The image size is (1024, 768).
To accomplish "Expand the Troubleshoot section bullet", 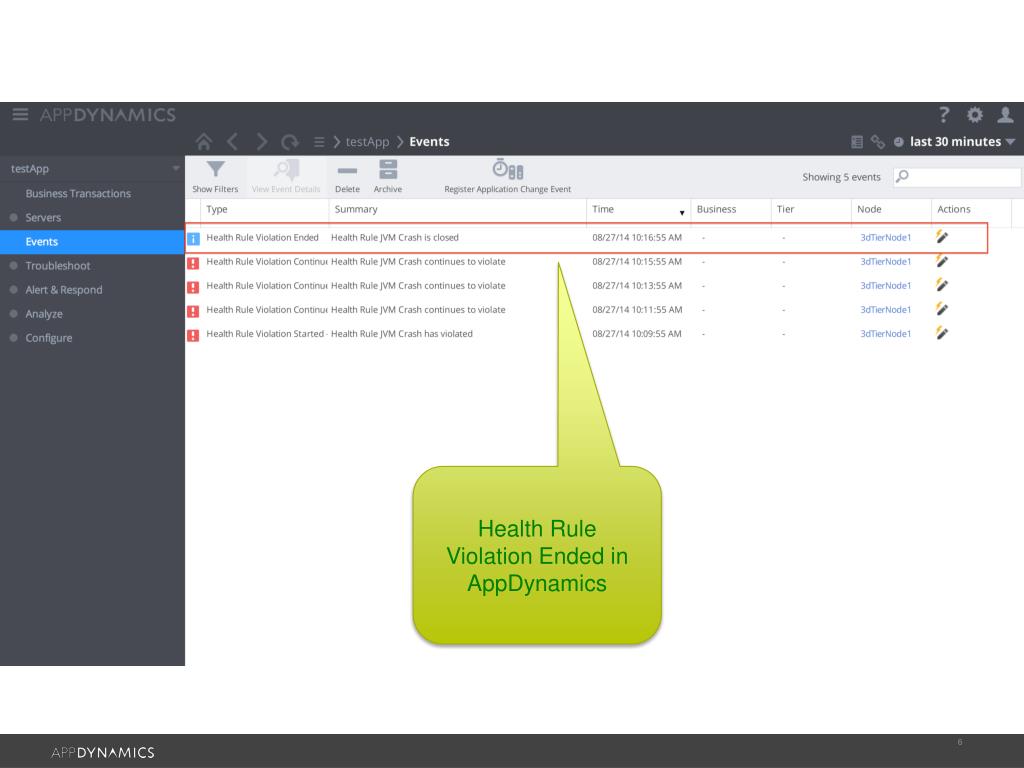I will click(x=14, y=265).
